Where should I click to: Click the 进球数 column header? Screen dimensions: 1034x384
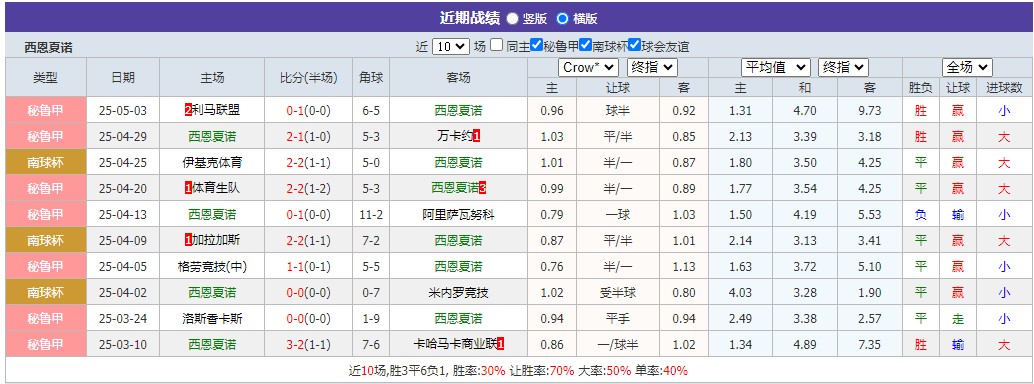(1004, 87)
